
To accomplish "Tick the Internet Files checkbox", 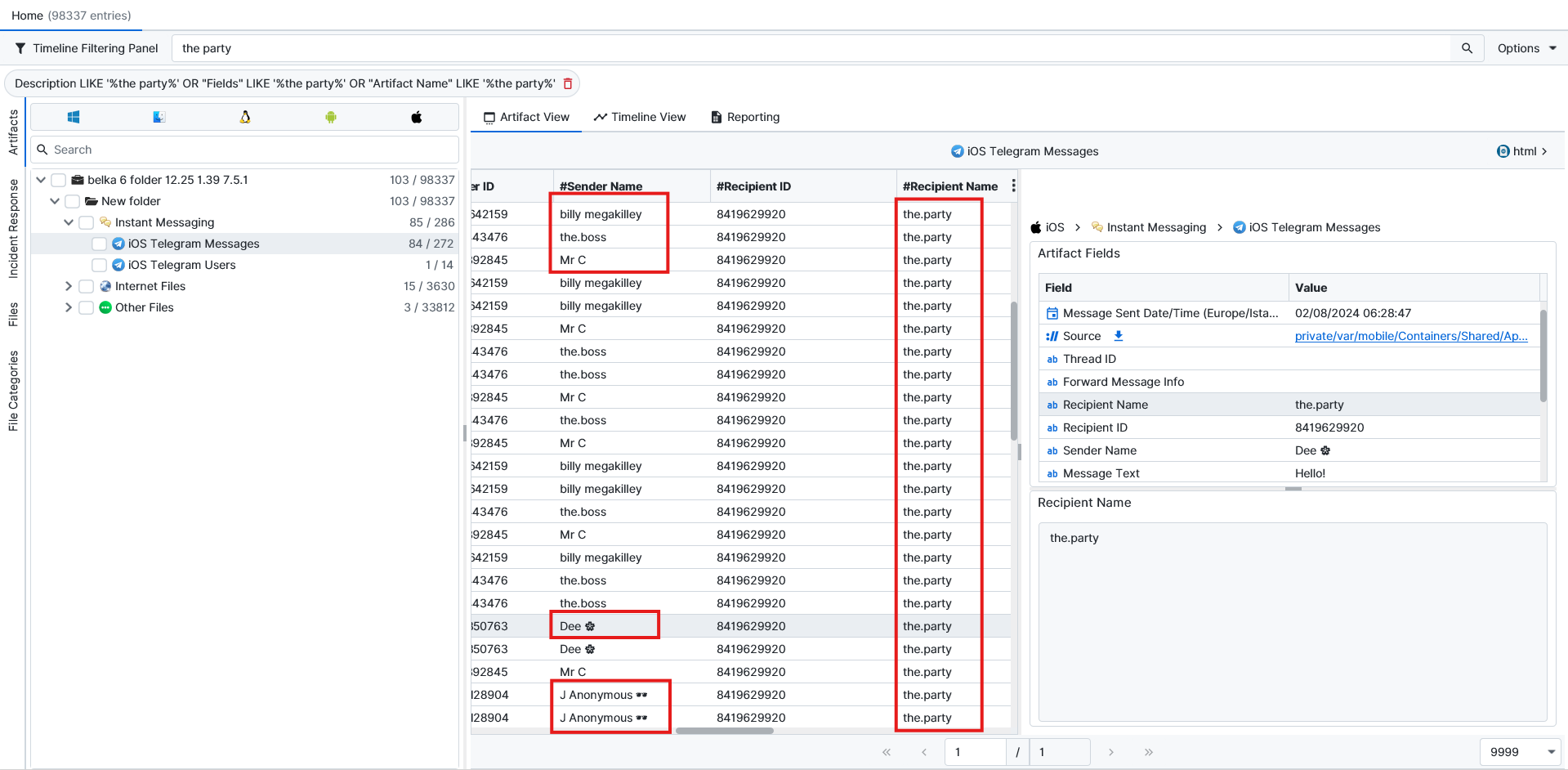I will point(86,286).
